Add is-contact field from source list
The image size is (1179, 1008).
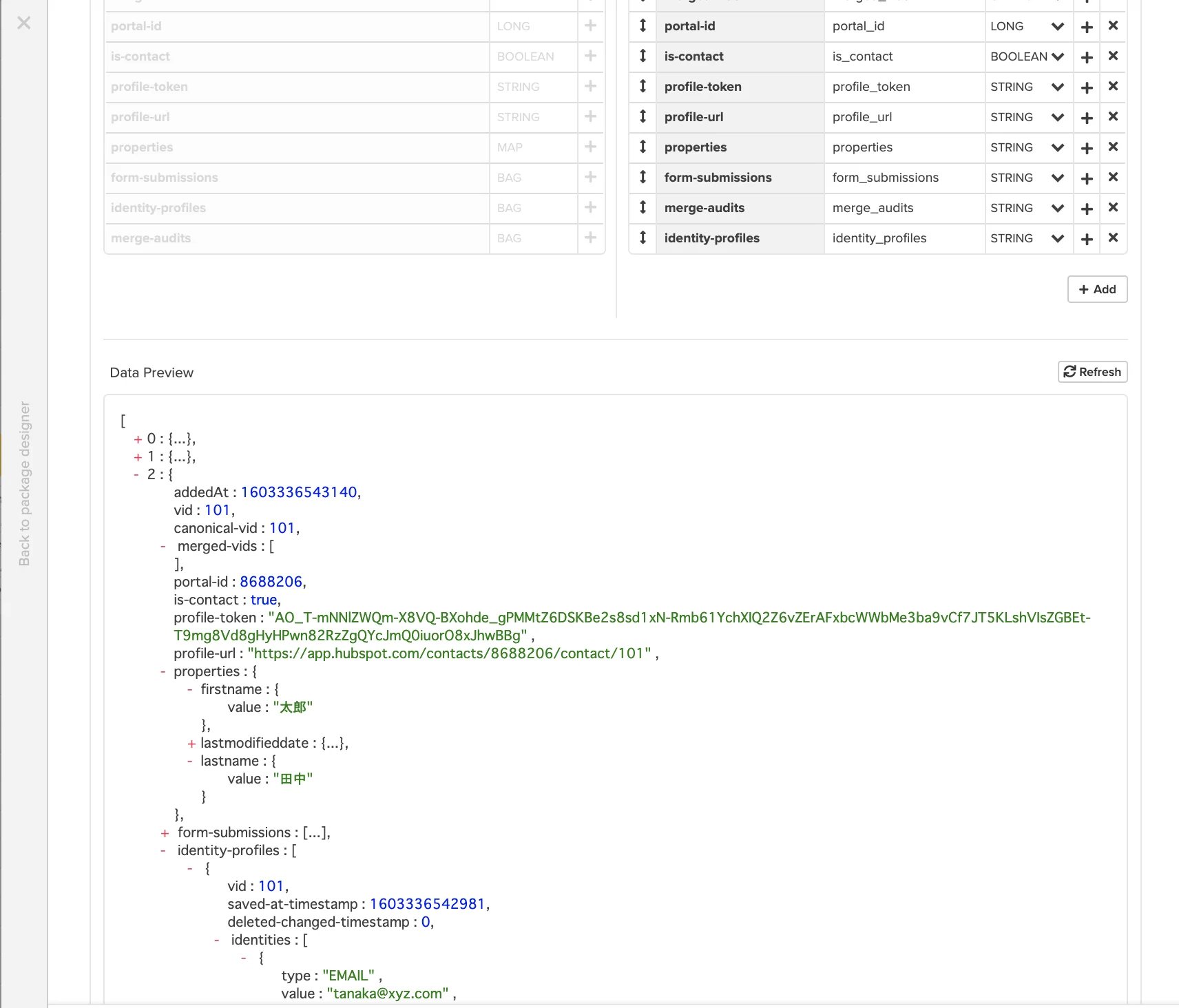[x=590, y=56]
